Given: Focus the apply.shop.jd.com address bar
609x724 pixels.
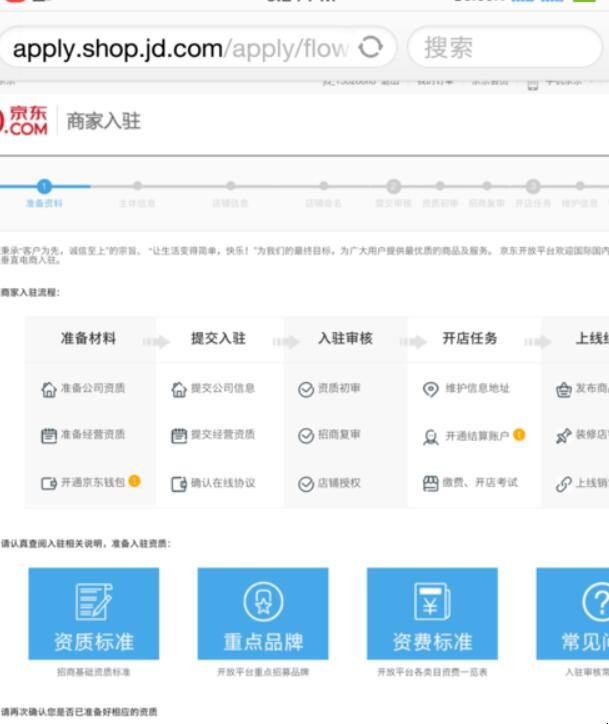Looking at the screenshot, I should coord(197,48).
